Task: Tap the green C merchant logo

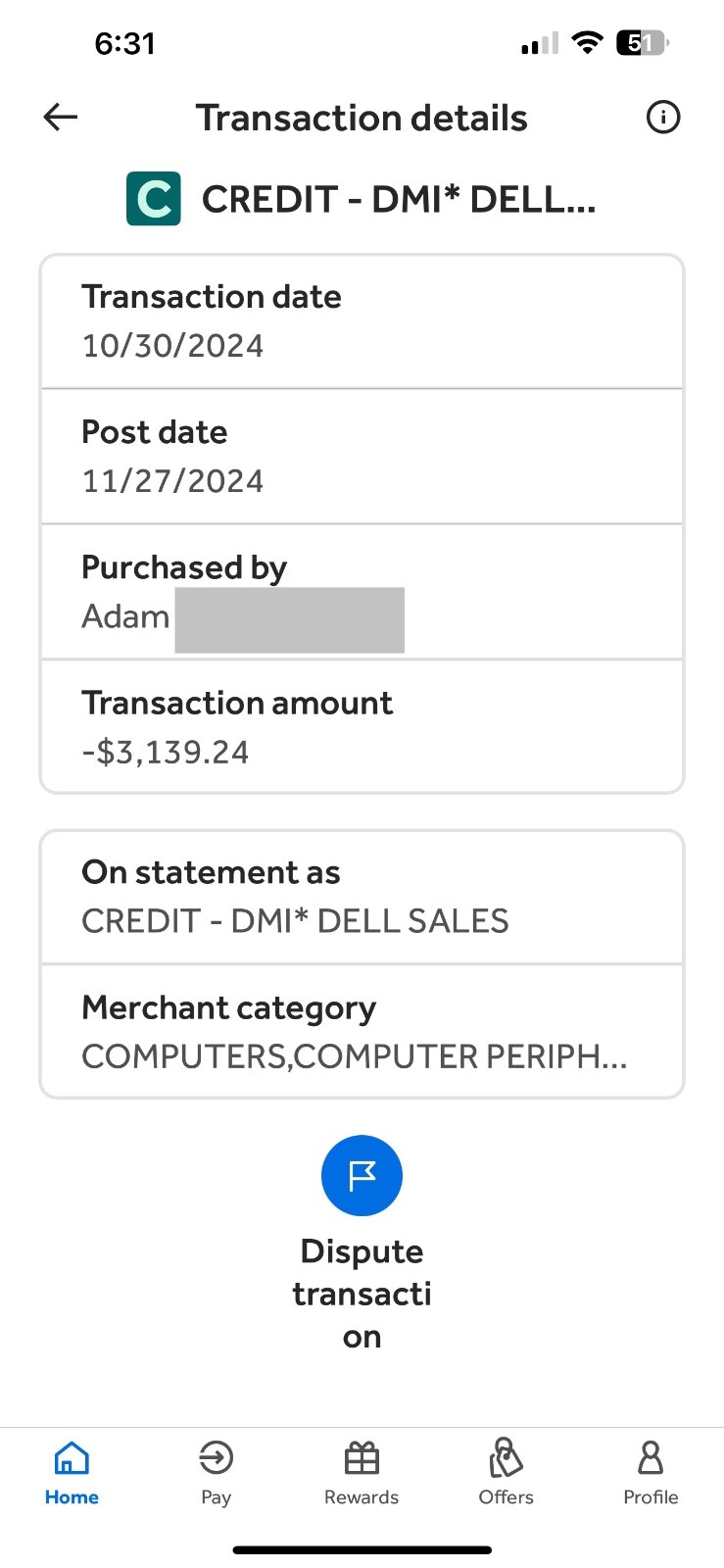Action: point(154,199)
